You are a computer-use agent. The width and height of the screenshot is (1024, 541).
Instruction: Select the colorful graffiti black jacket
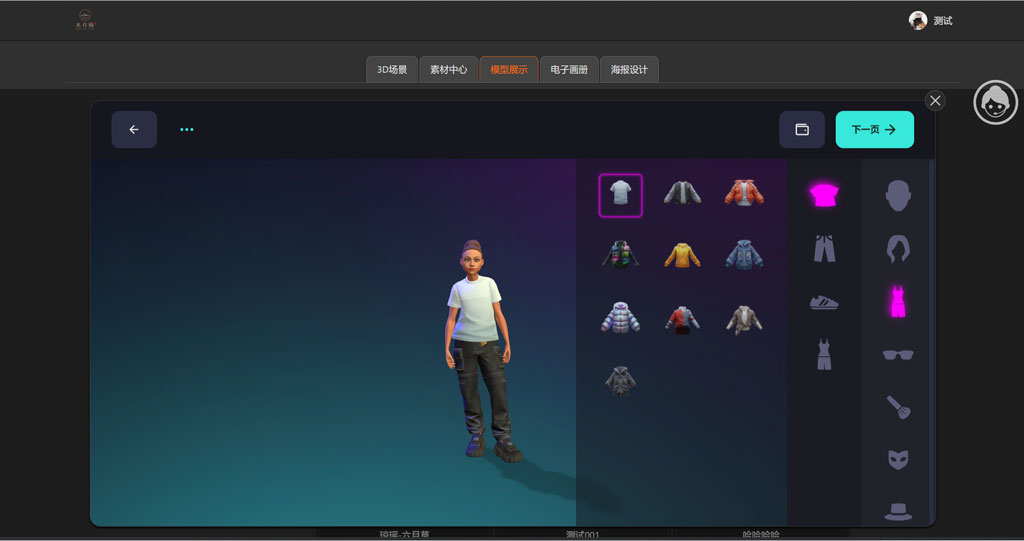pos(620,255)
